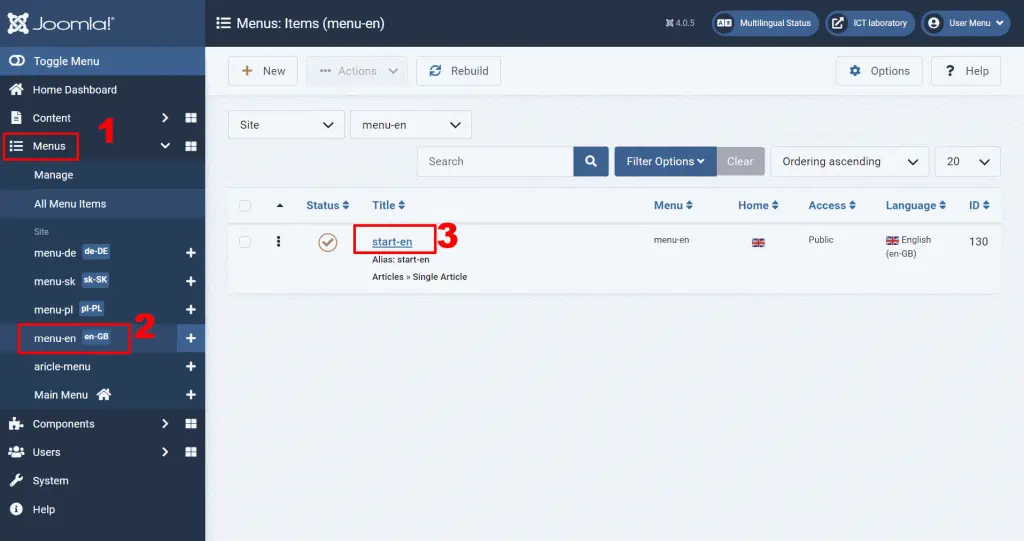Add a new item to menu-en
Screen dimensions: 1024x541
click(x=191, y=338)
